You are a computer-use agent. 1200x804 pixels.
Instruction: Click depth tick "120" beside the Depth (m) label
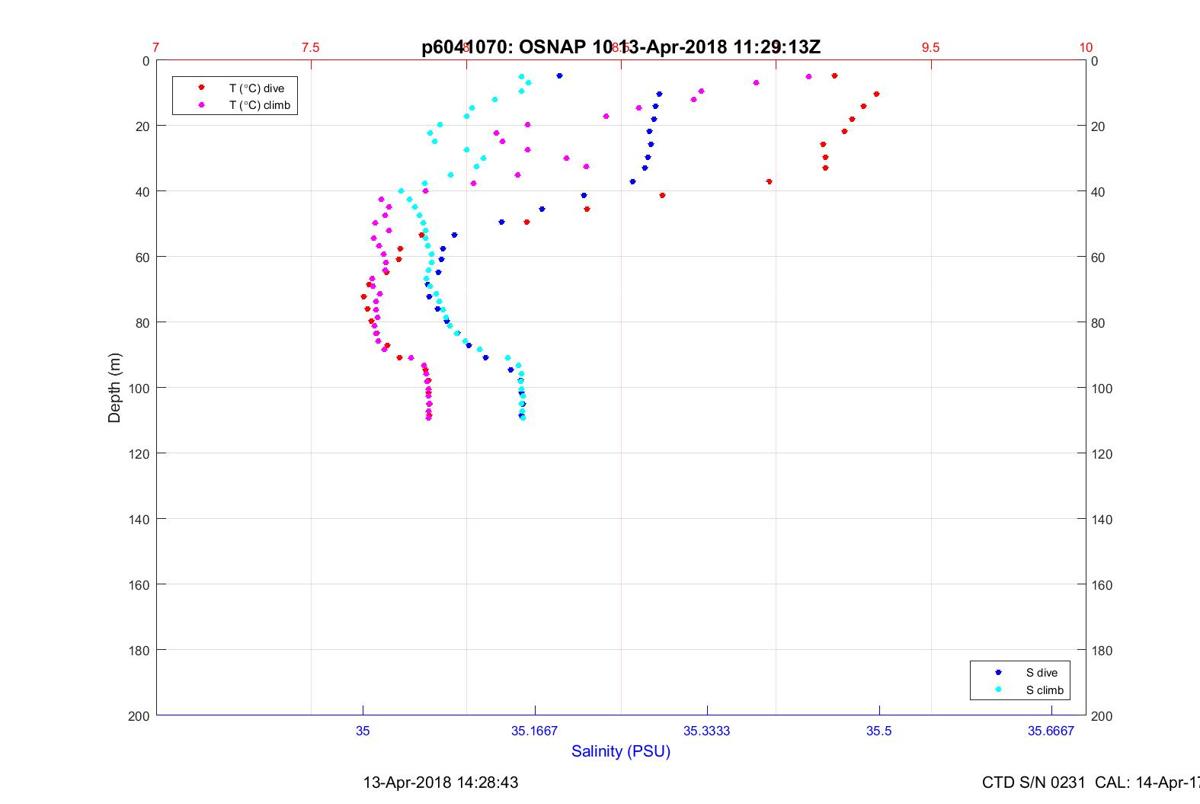(138, 454)
